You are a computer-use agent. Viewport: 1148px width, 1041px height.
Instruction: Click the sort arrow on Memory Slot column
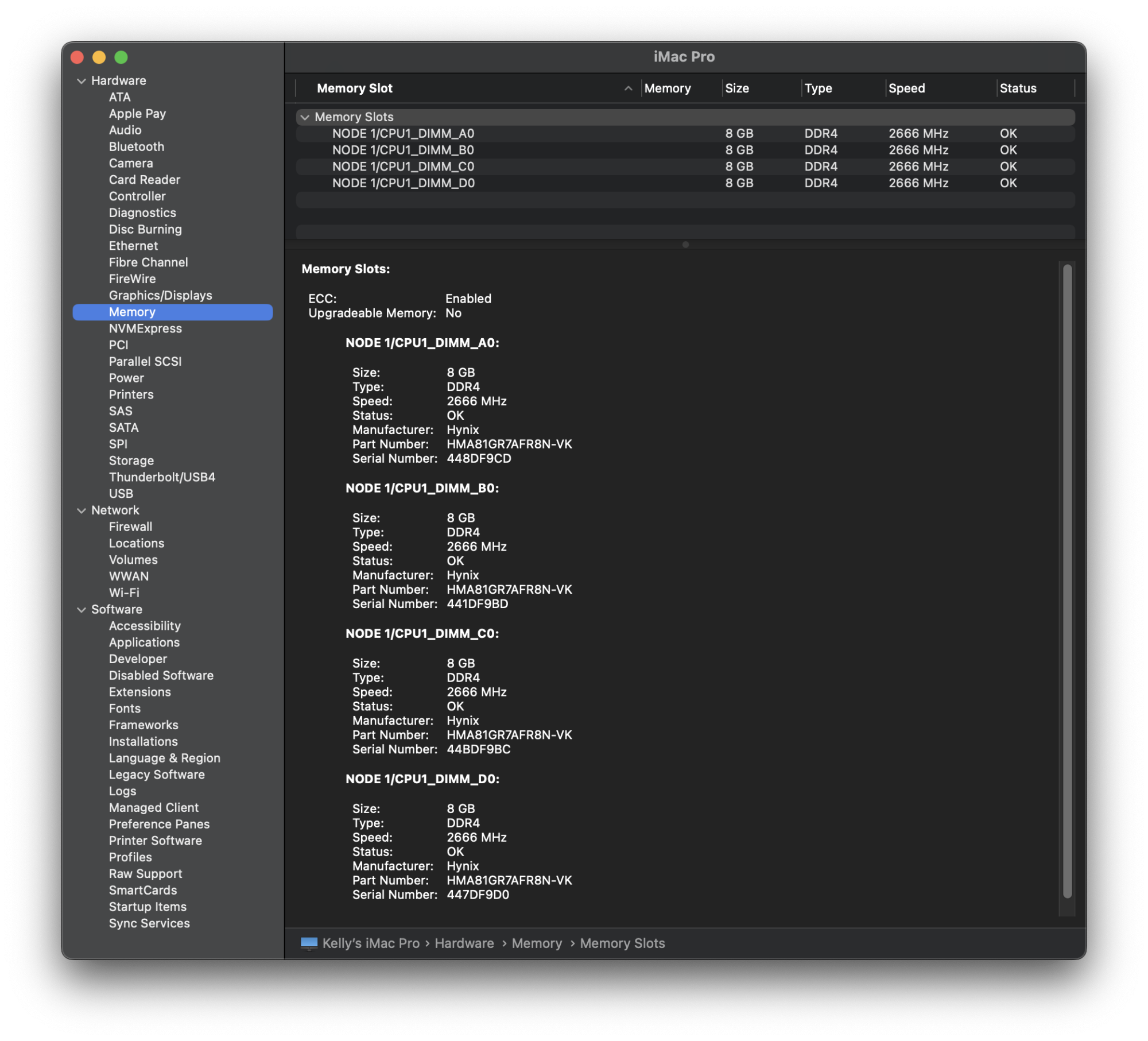click(x=627, y=88)
